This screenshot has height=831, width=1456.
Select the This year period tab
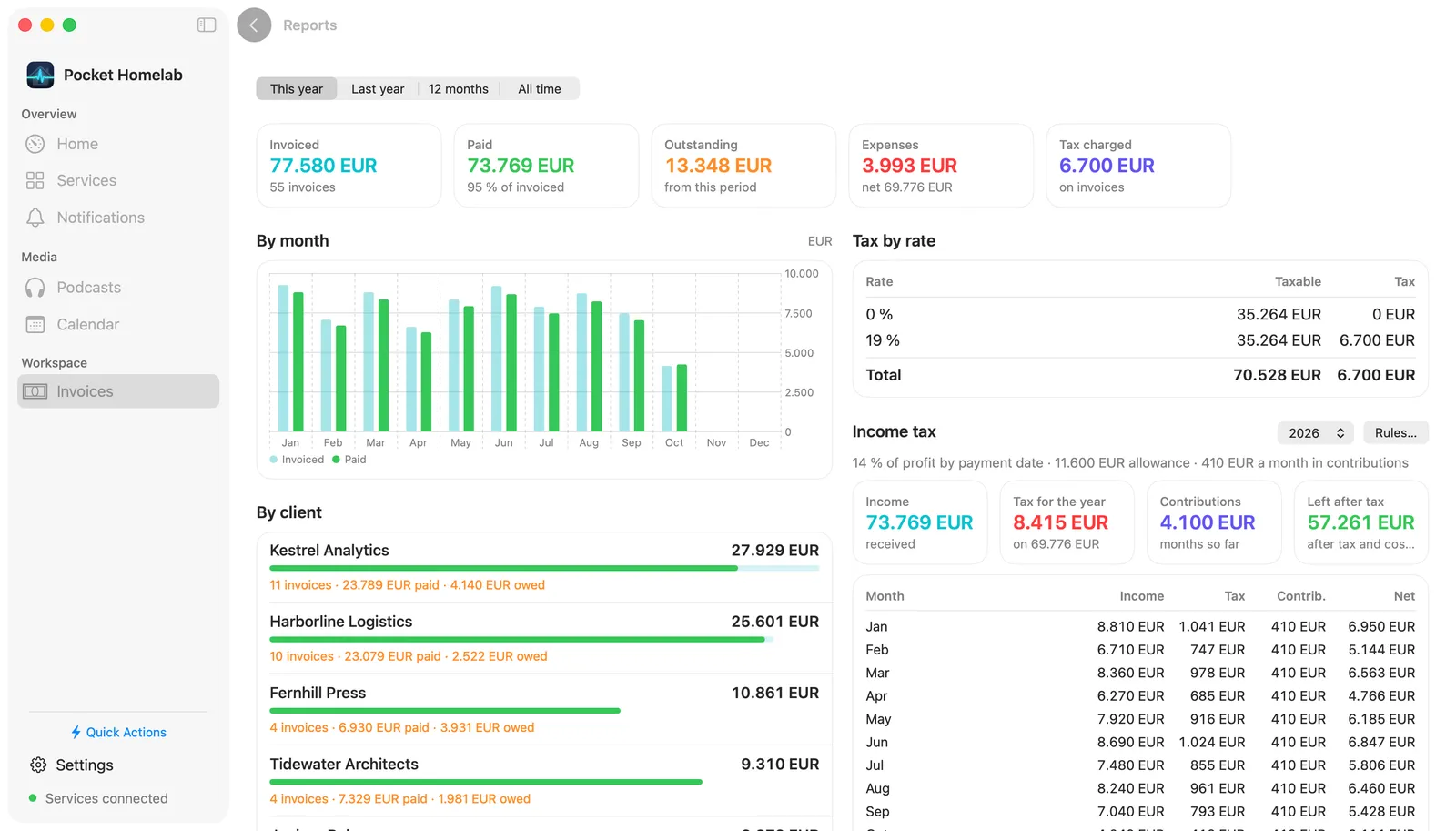[297, 88]
